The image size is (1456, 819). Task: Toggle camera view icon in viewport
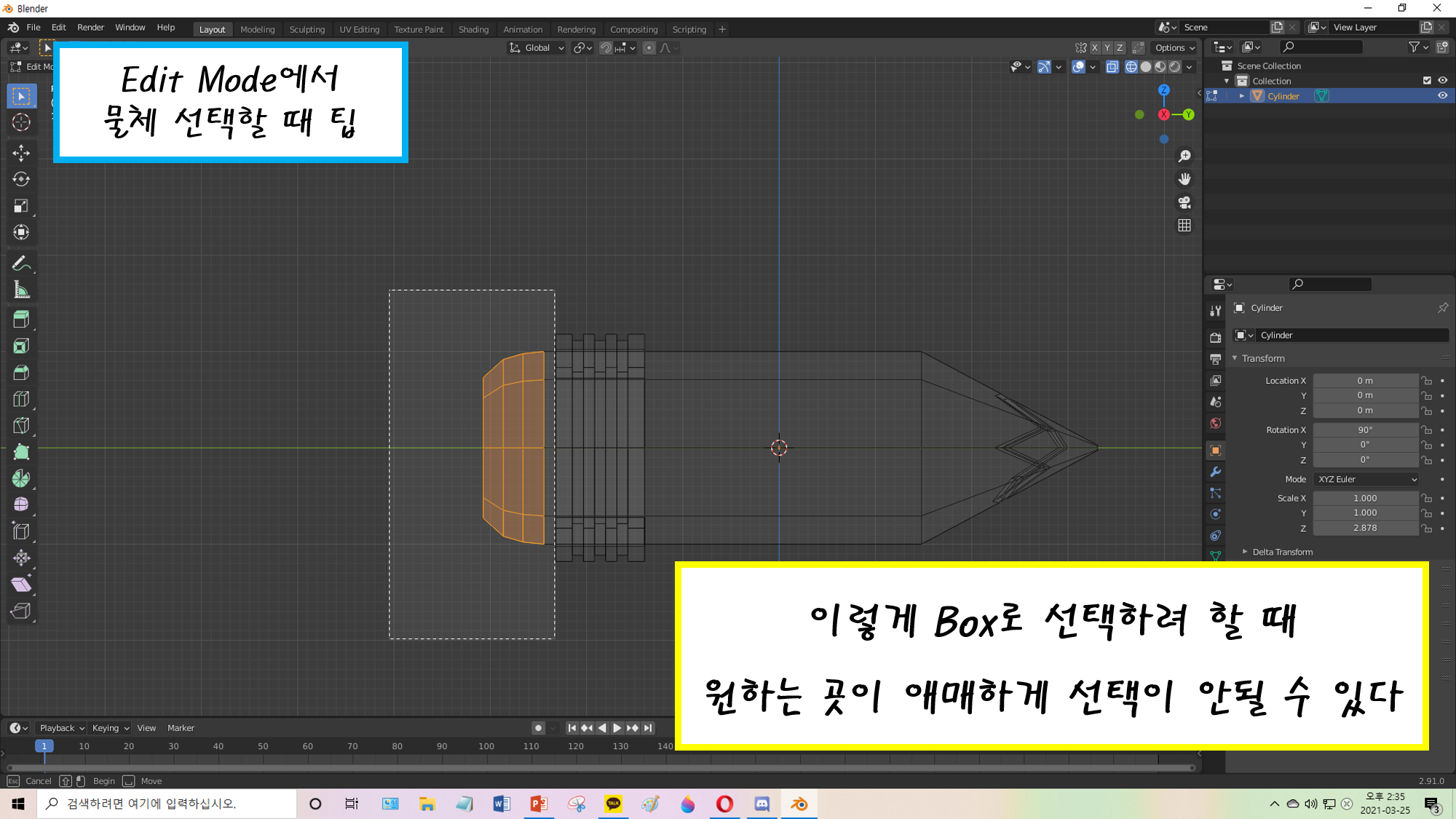1184,202
